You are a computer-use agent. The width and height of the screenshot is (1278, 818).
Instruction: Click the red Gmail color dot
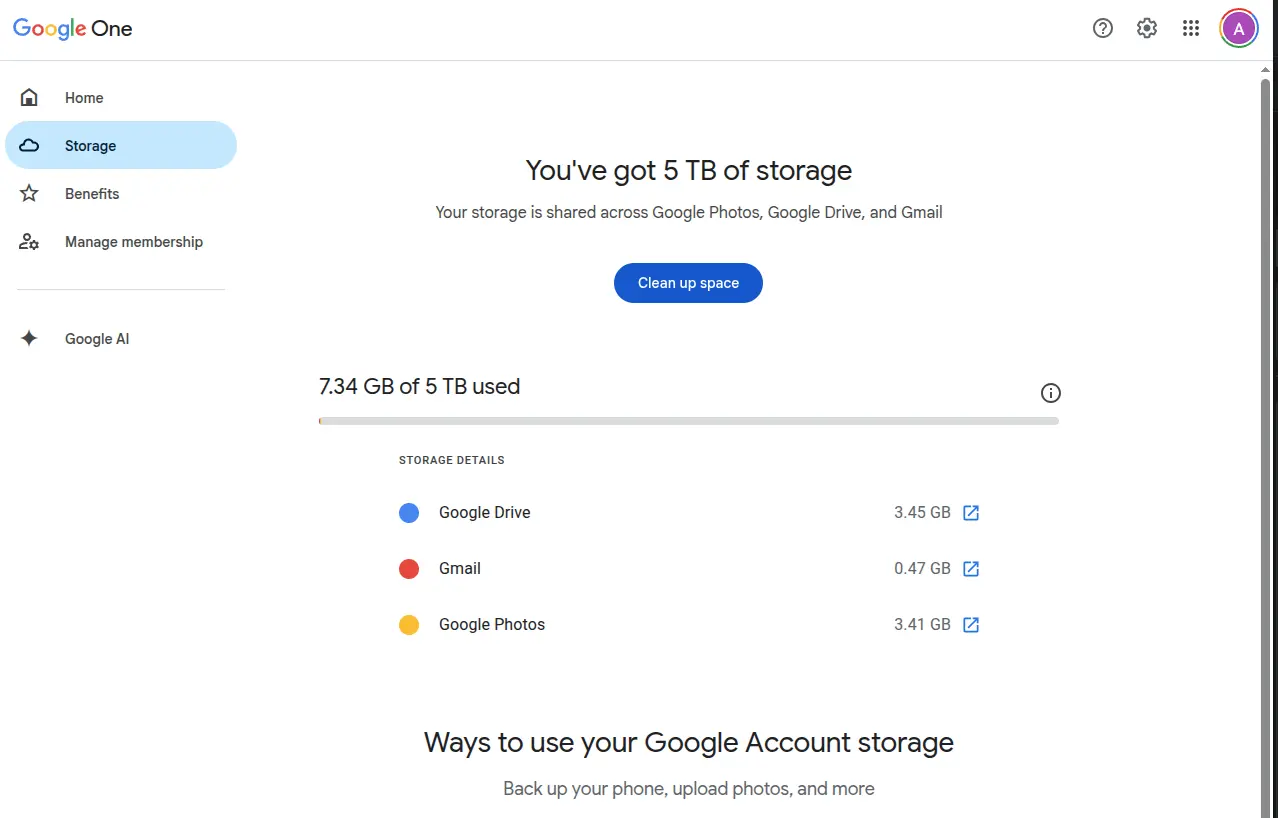click(409, 569)
